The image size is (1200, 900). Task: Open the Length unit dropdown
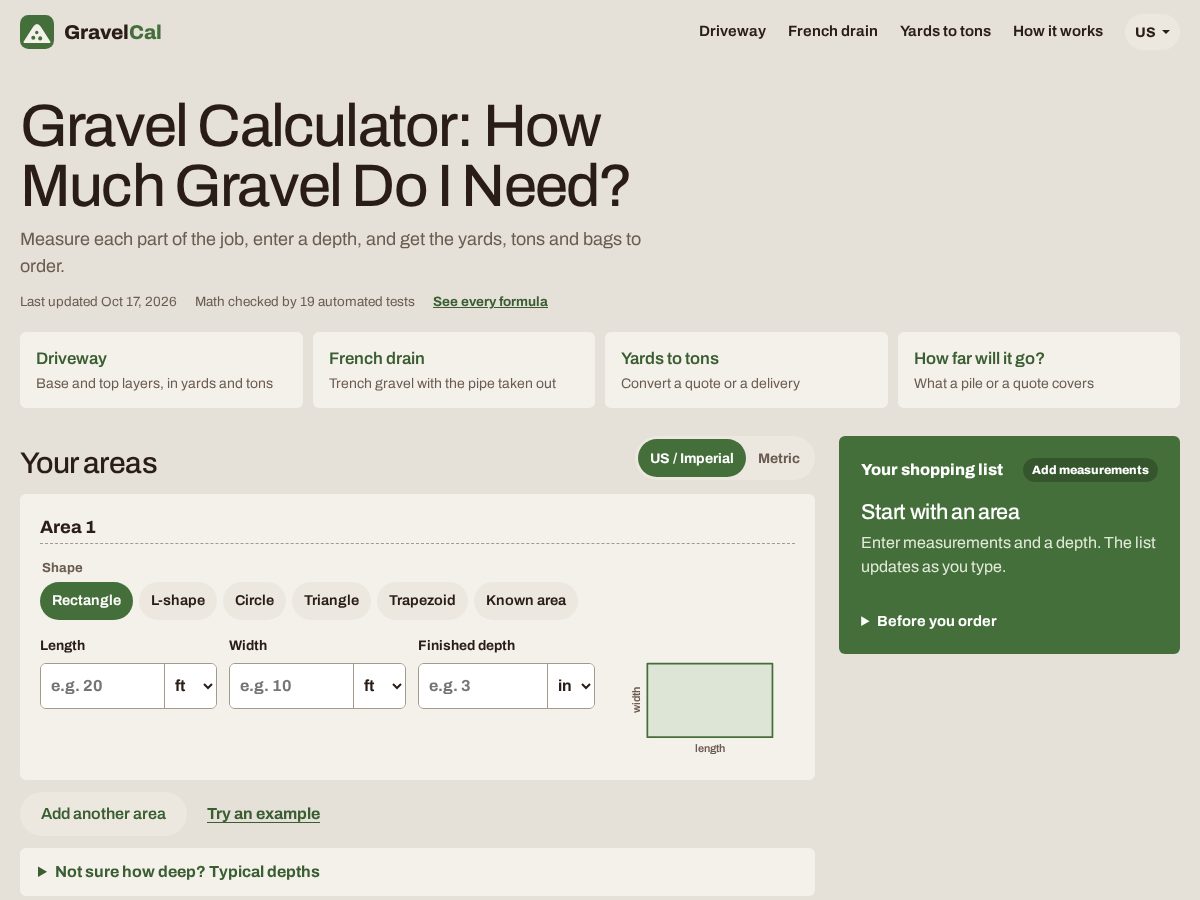pyautogui.click(x=191, y=686)
